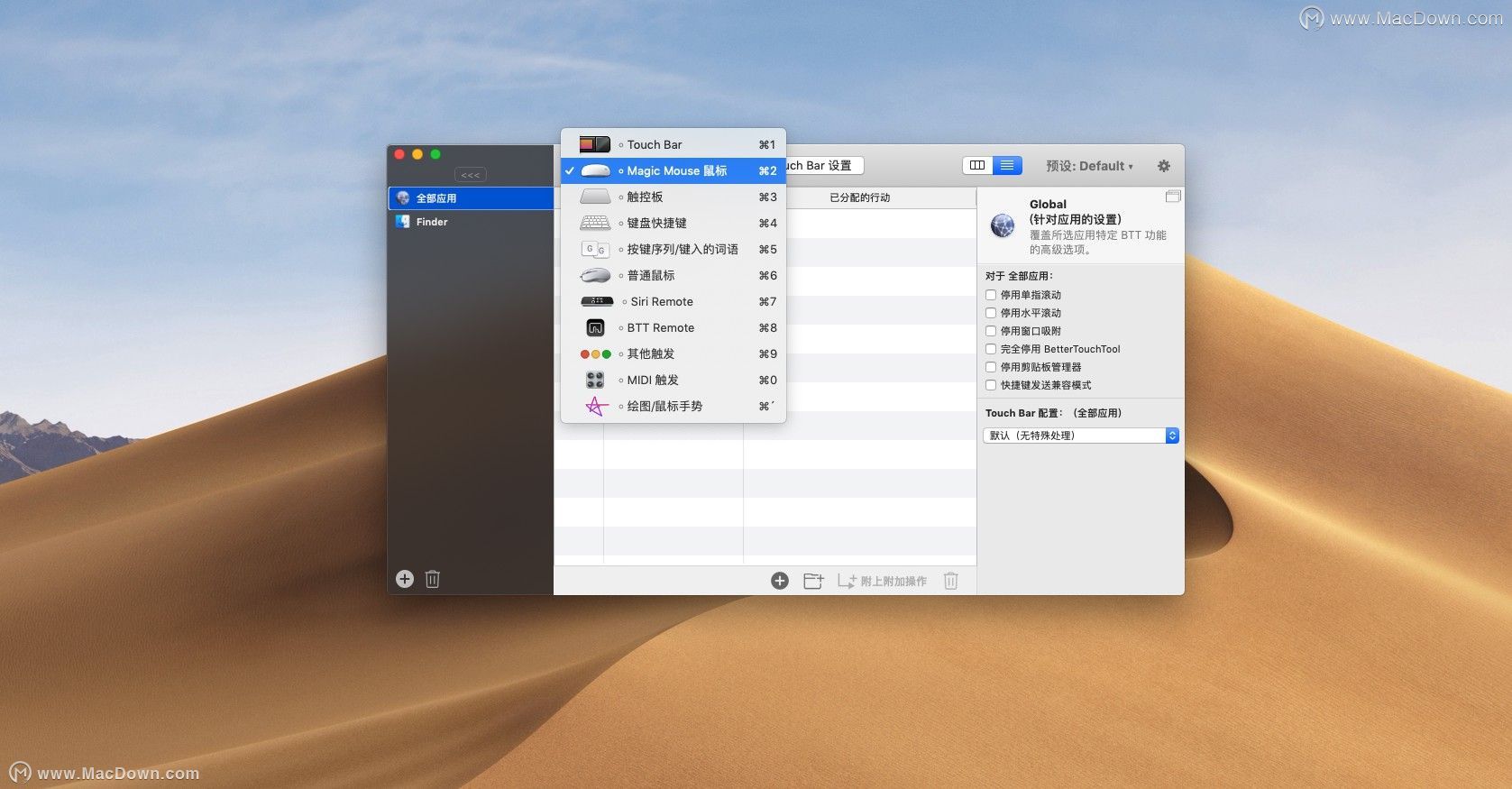Select 触控板 menu entry
1512x789 pixels.
(674, 197)
